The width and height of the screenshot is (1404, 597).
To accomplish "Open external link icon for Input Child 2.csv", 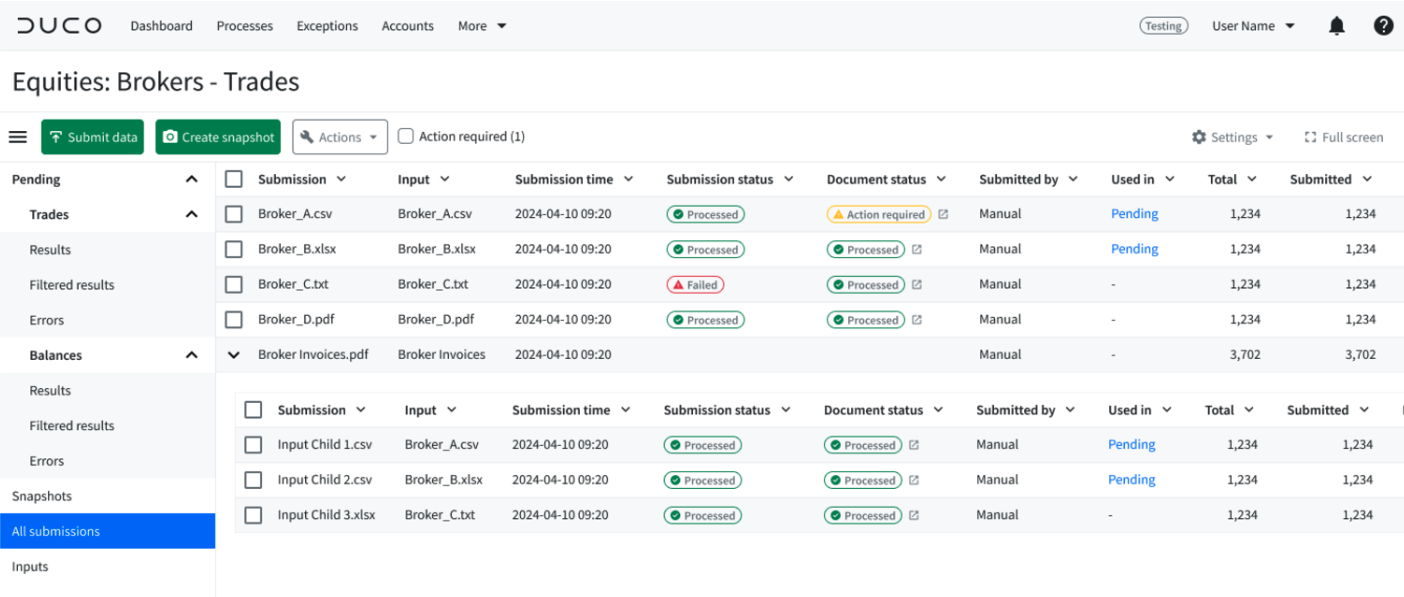I will pyautogui.click(x=914, y=480).
